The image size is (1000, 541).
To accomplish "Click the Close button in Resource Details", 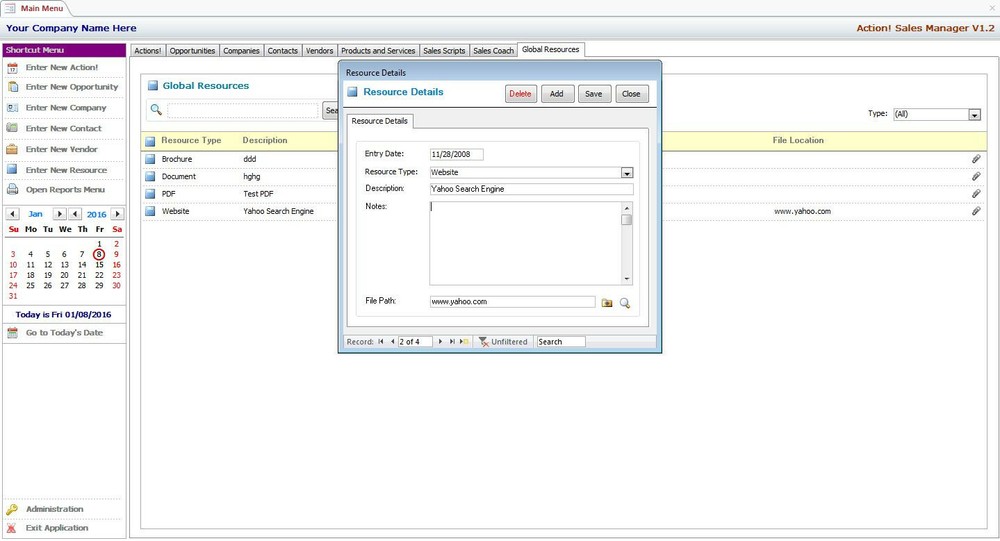I will (631, 94).
